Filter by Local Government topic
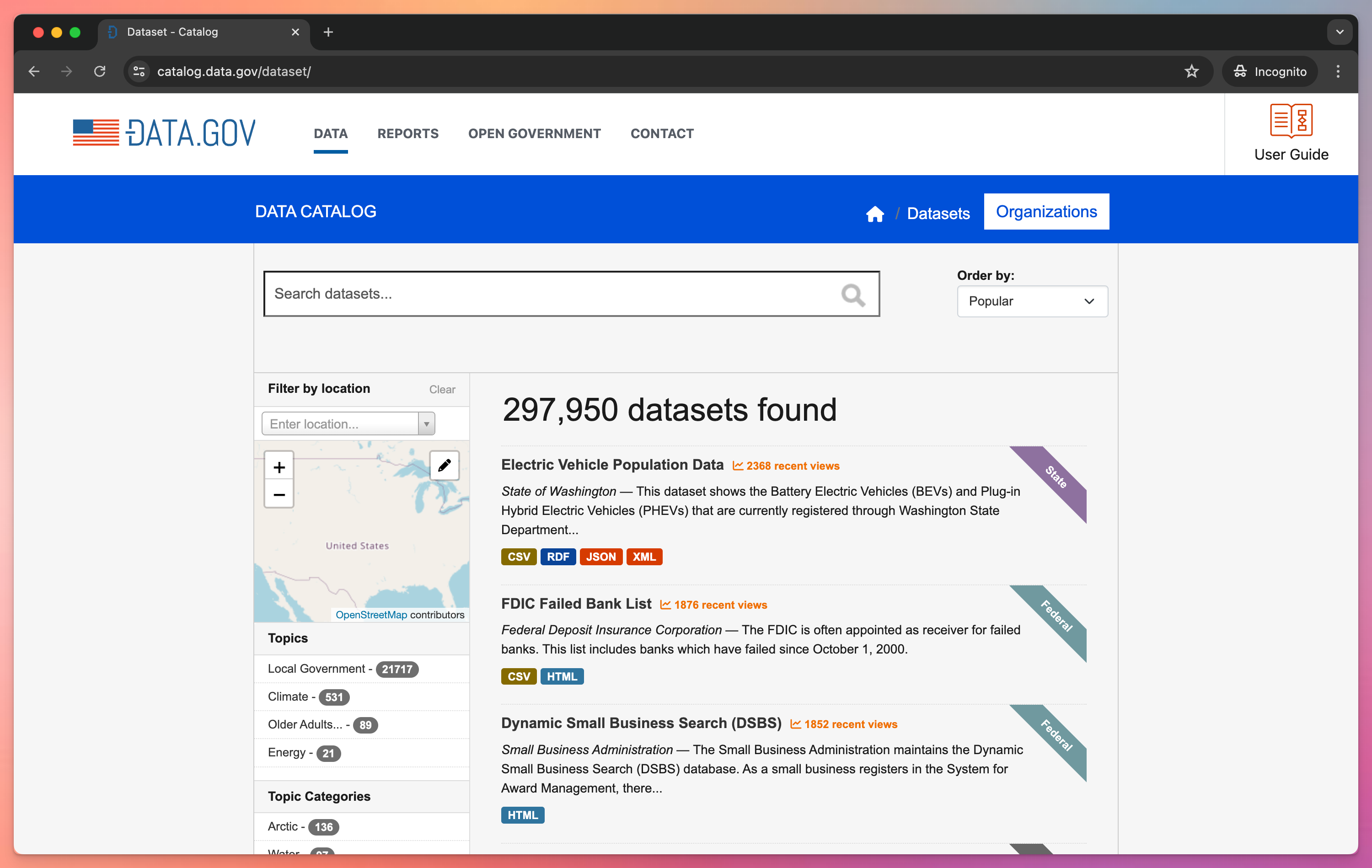This screenshot has height=868, width=1372. 343,668
